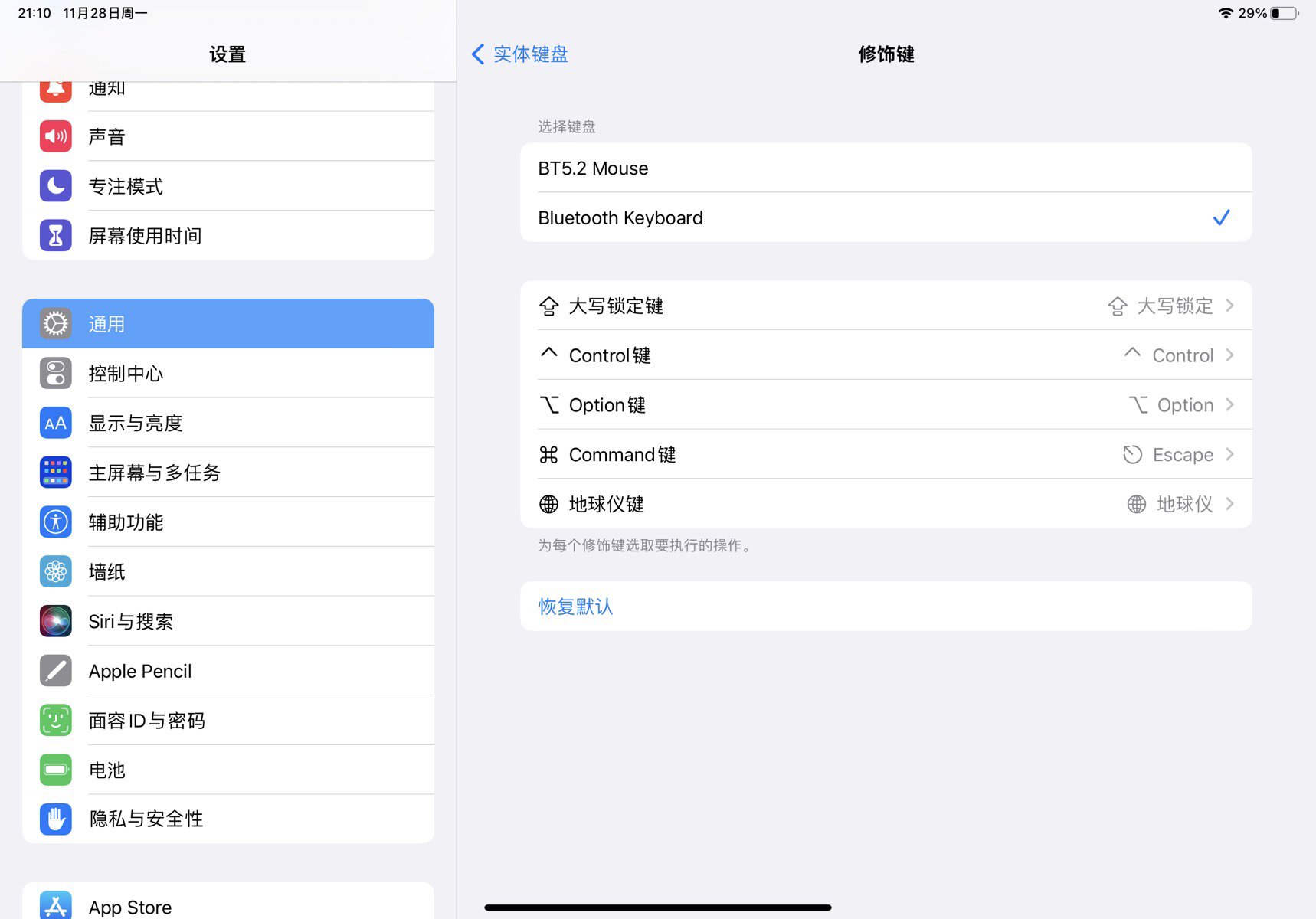Open 隐私与安全性 settings
The height and width of the screenshot is (919, 1316).
(x=228, y=819)
